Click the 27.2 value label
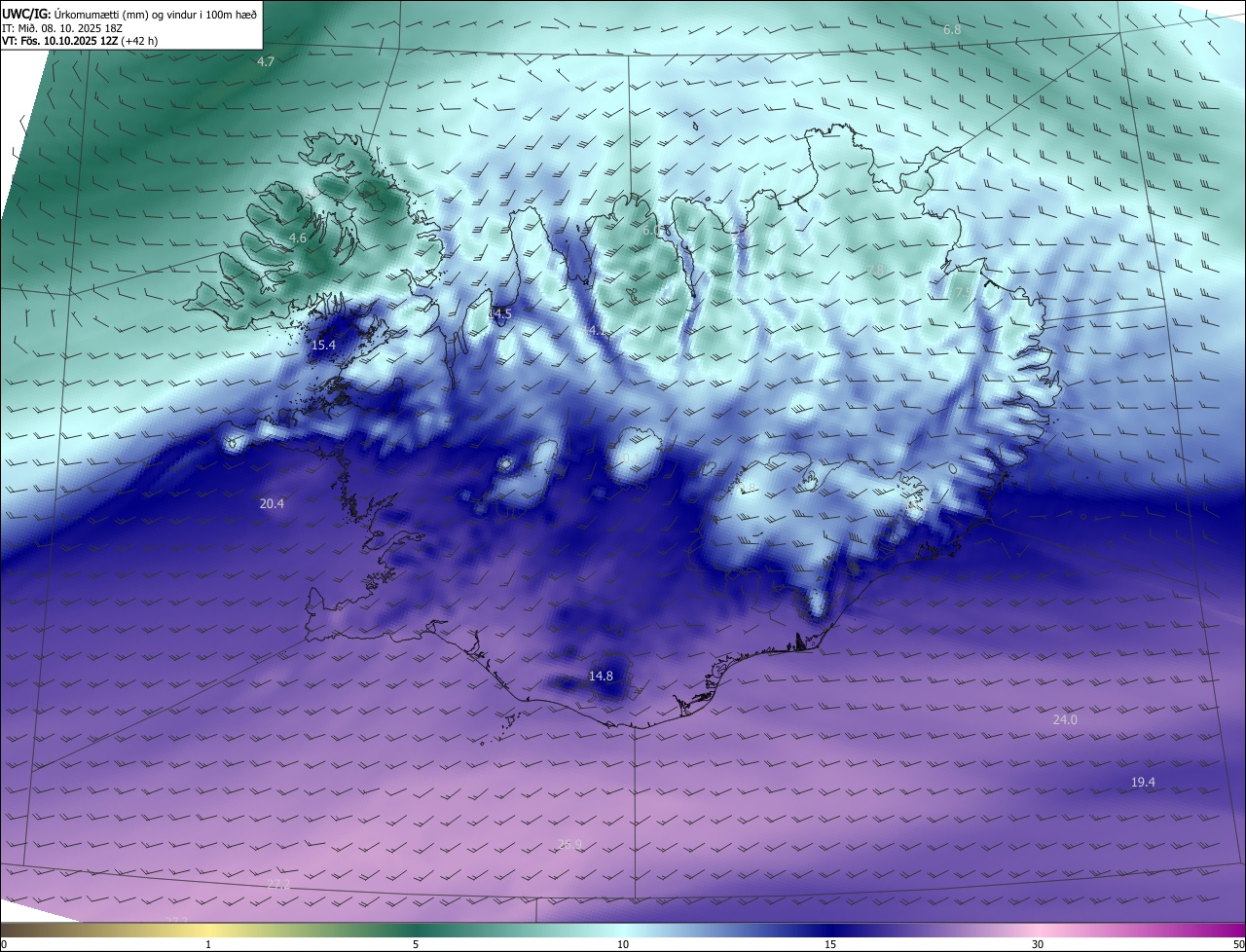The image size is (1246, 952). [x=278, y=884]
